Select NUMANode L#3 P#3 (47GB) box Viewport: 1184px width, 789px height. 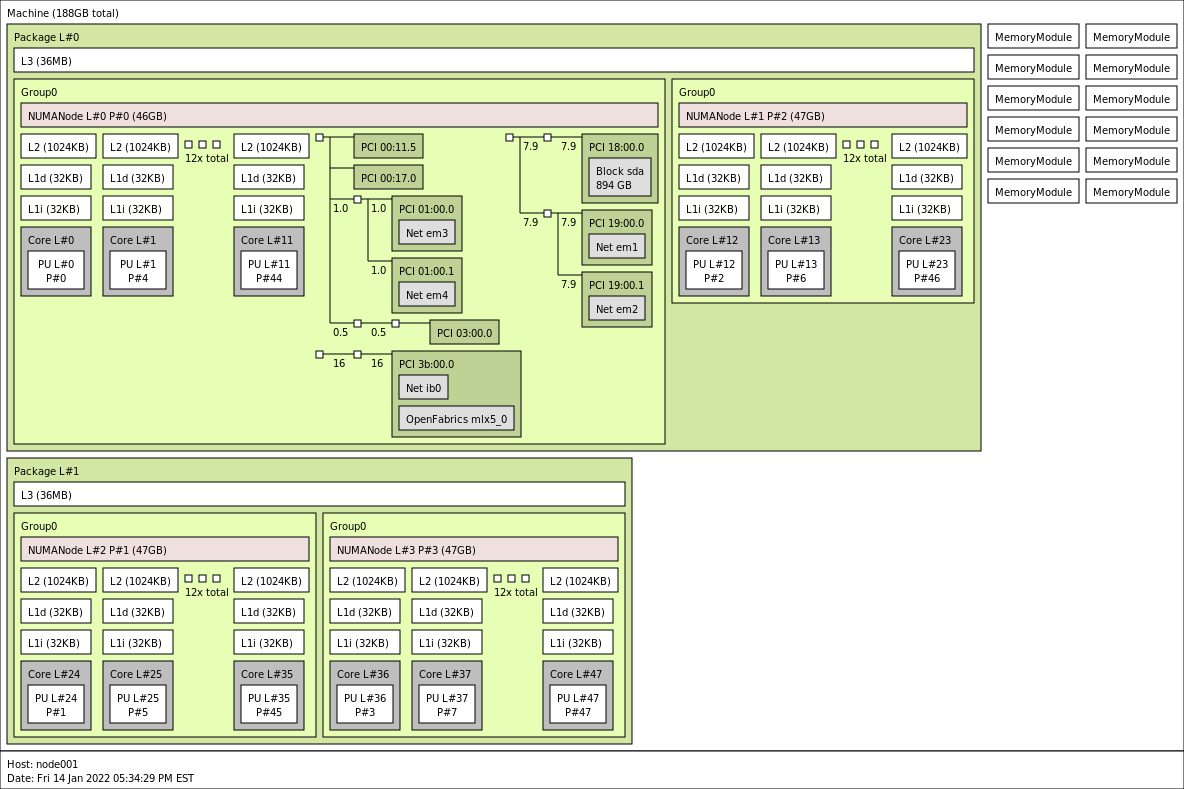tap(473, 550)
